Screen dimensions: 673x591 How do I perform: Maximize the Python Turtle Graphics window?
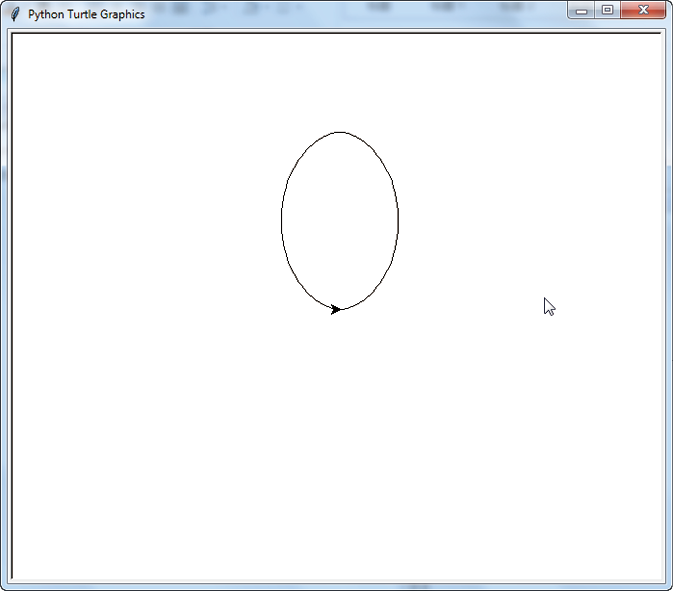[607, 10]
